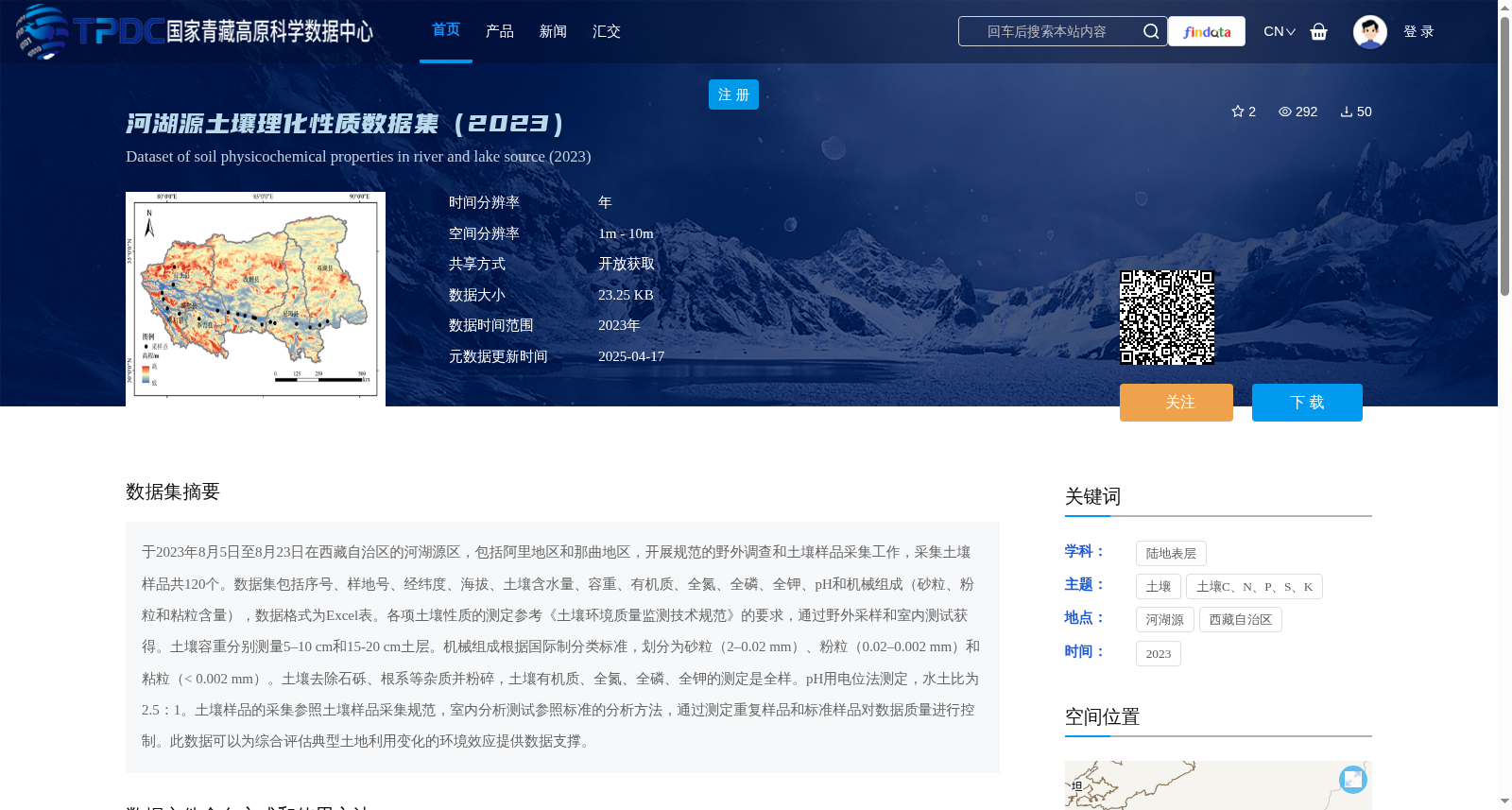Click the blue 下载 button
Screen dimensions: 1512x810
pyautogui.click(x=1307, y=403)
